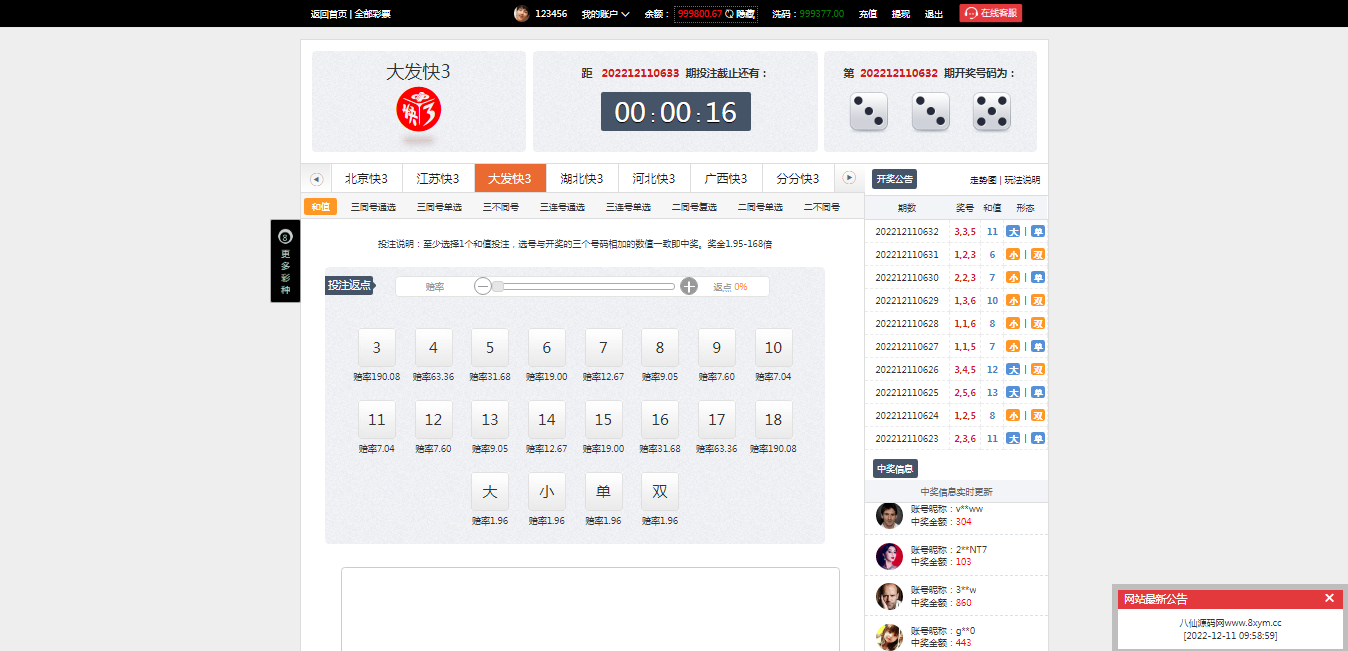Select sum value 18 bet tile

pos(773,420)
